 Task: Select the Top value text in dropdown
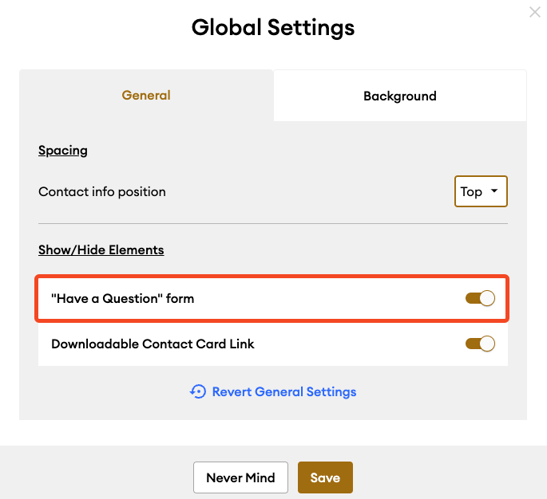[x=471, y=192]
